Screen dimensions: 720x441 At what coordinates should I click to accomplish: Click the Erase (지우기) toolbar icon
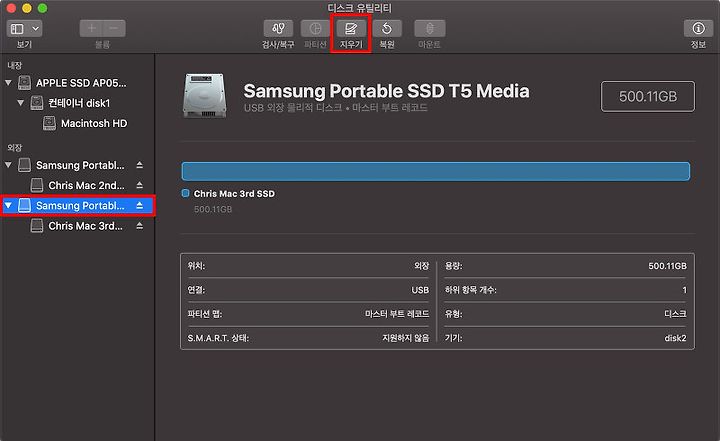point(351,28)
